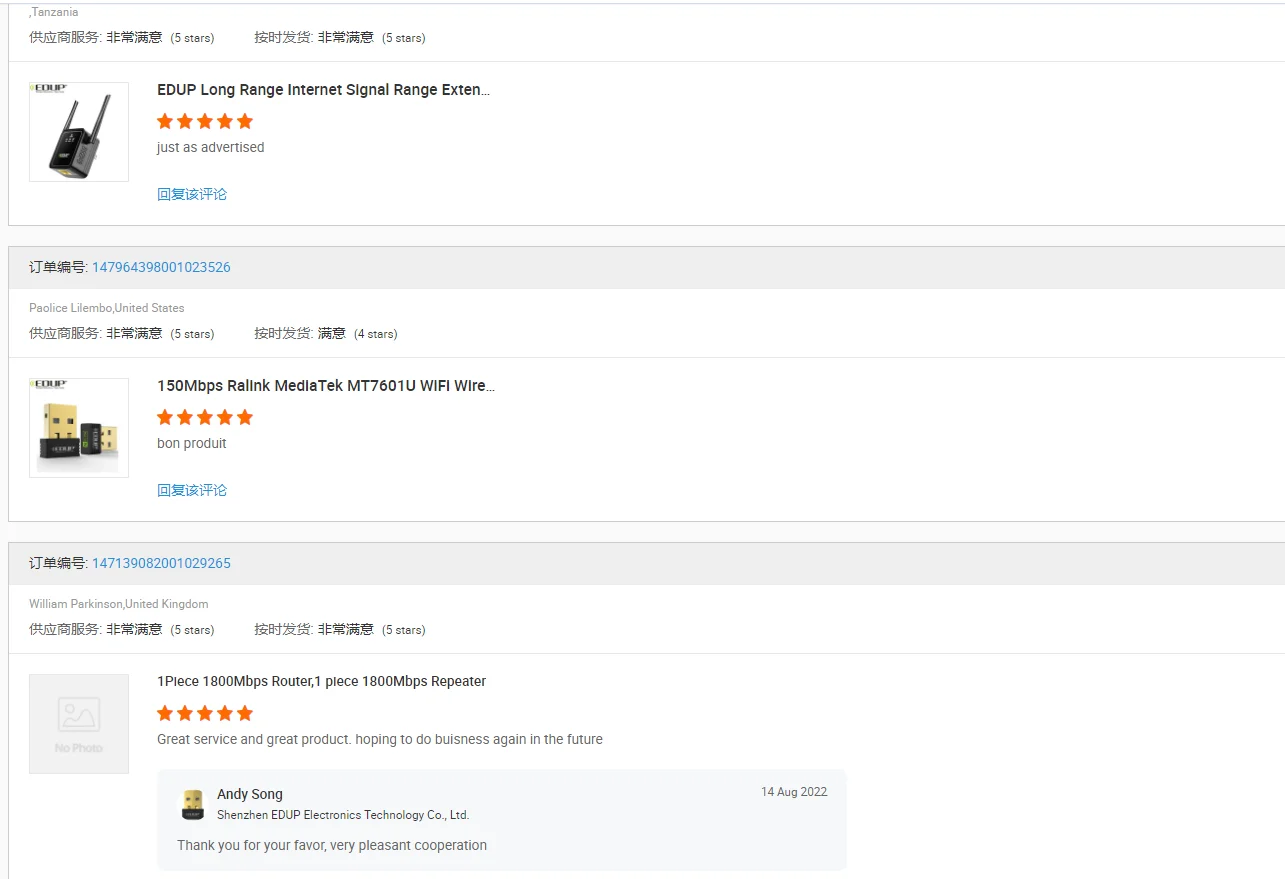The image size is (1285, 879).
Task: Open the EDUP Long Range Internet Signal title
Action: 323,90
